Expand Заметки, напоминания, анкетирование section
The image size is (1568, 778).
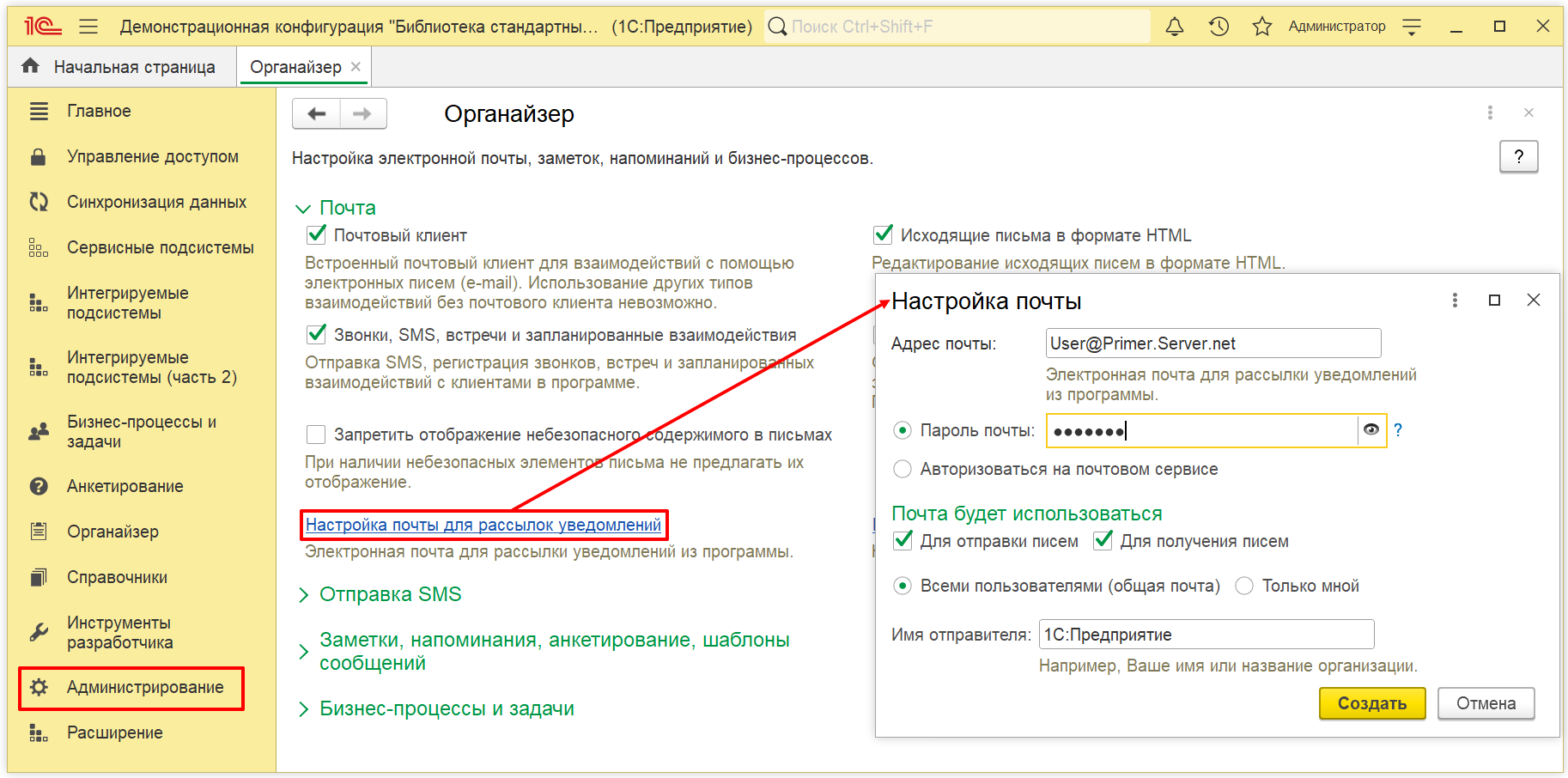pos(303,652)
